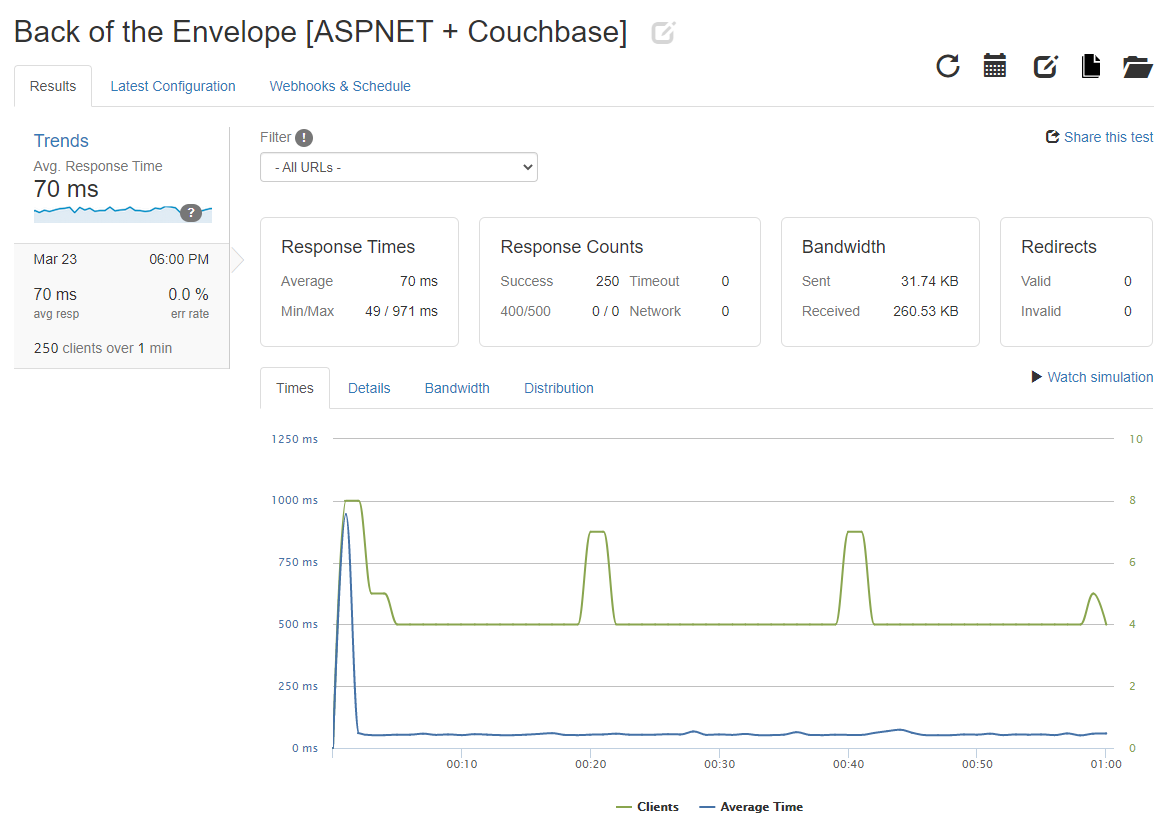The image size is (1171, 829).
Task: Click the Avg. Response Time sparkline chart
Action: (122, 213)
